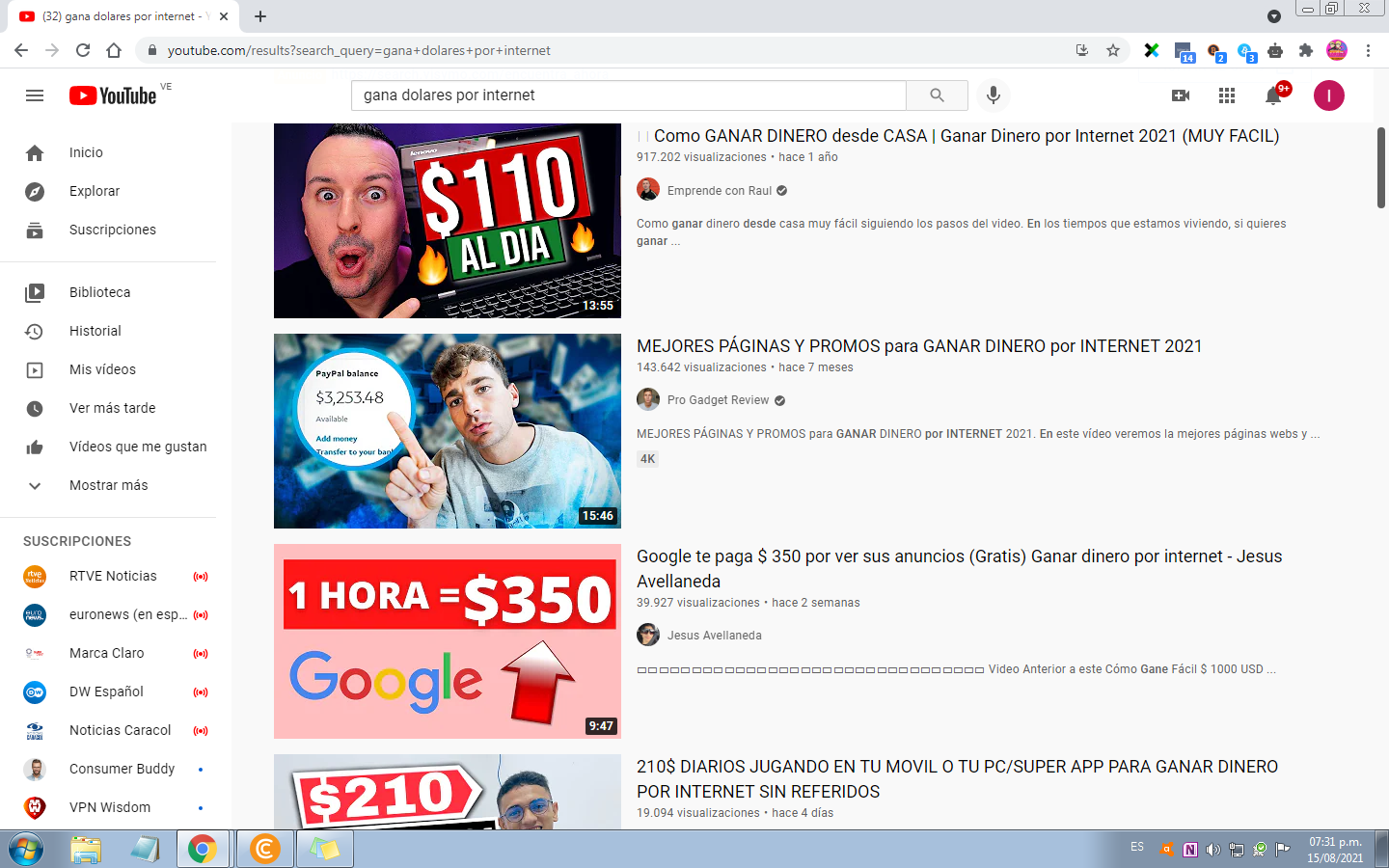The height and width of the screenshot is (868, 1389).
Task: Open Biblioteca in the sidebar
Action: [108, 292]
